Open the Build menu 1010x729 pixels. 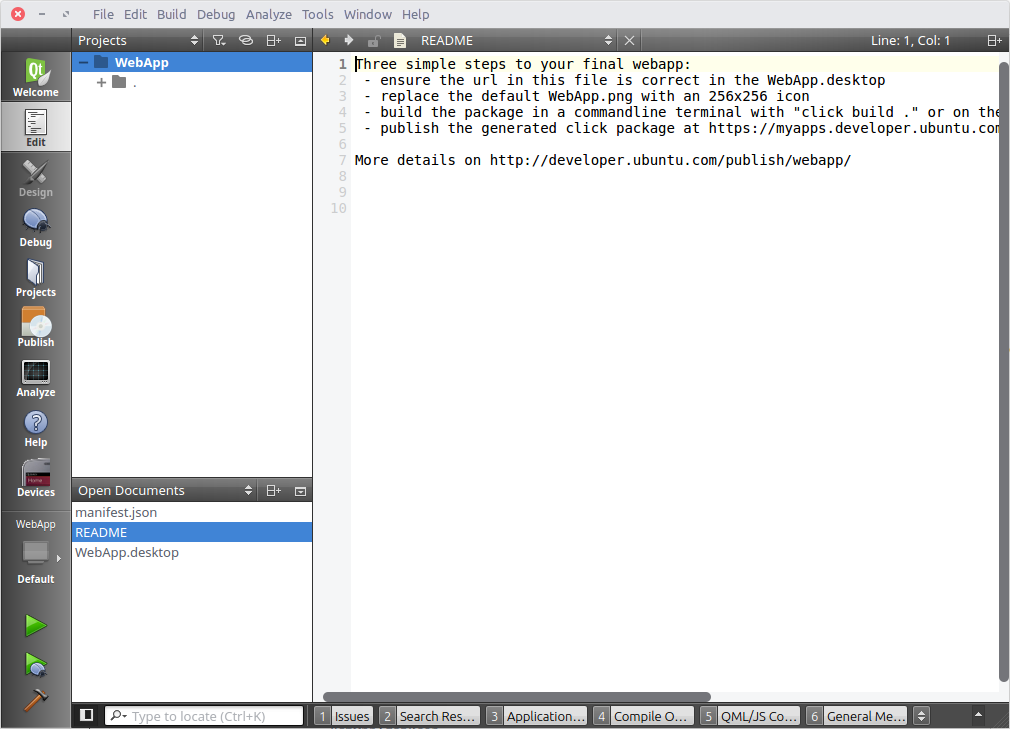(171, 14)
